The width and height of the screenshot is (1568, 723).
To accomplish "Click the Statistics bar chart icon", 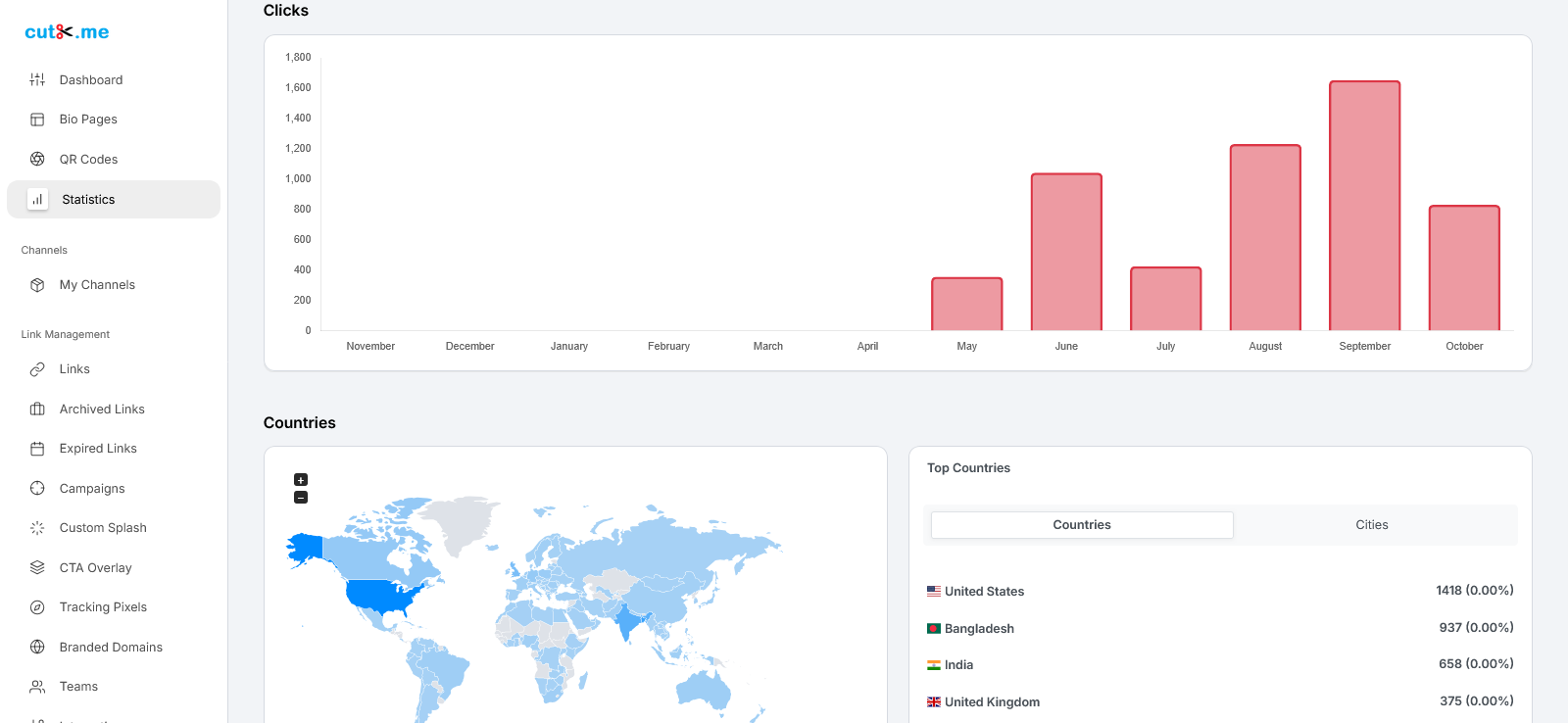I will [37, 199].
